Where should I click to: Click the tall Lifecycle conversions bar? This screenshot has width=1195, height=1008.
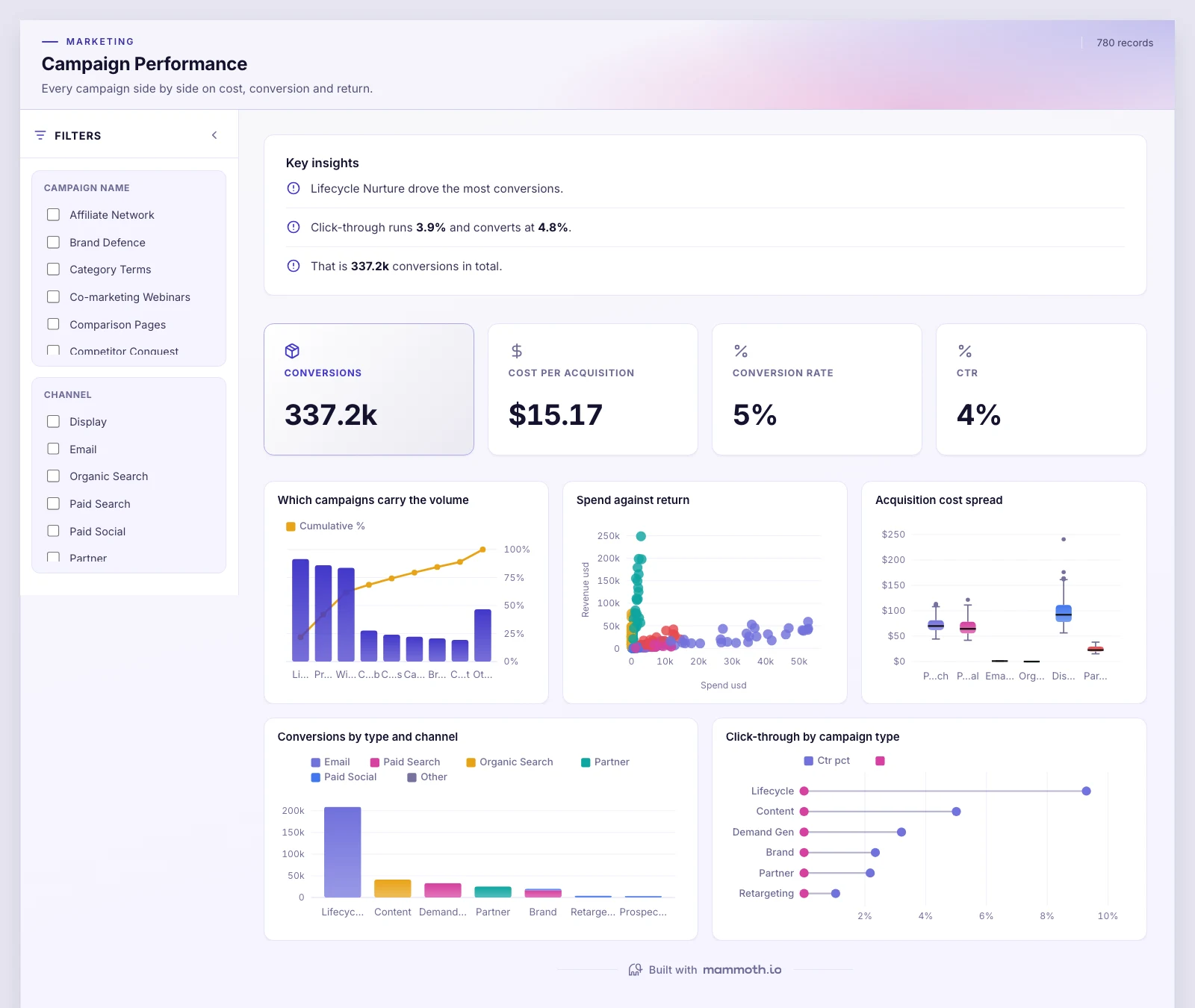(x=343, y=852)
